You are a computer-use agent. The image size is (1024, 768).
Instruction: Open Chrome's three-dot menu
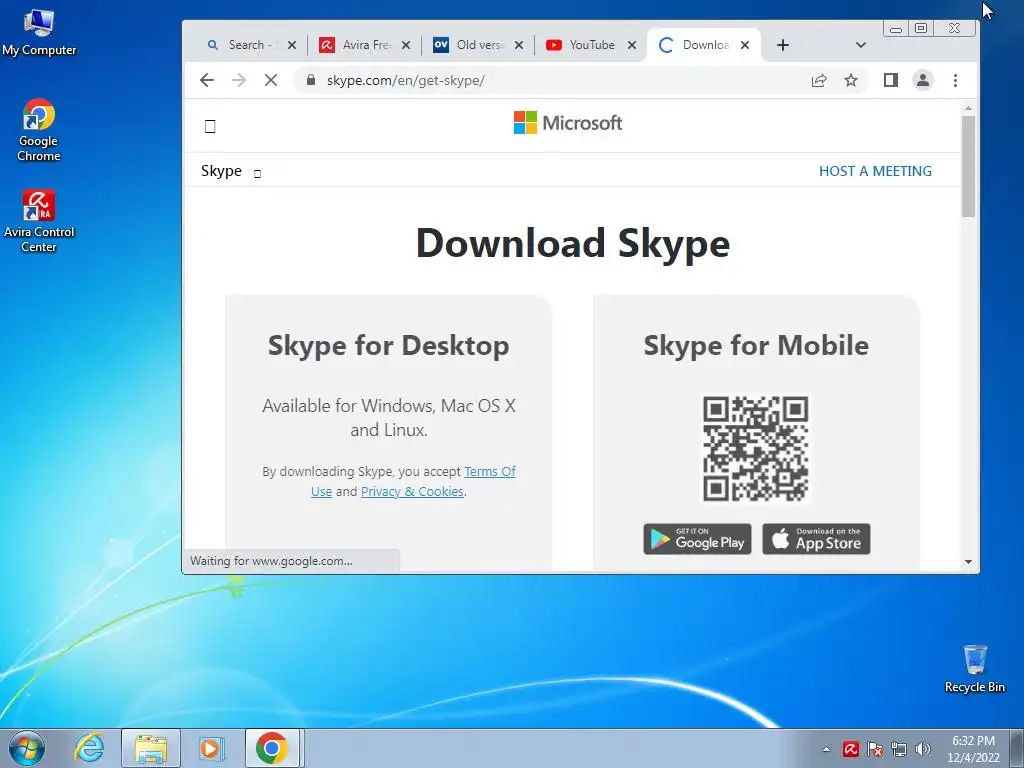[955, 80]
